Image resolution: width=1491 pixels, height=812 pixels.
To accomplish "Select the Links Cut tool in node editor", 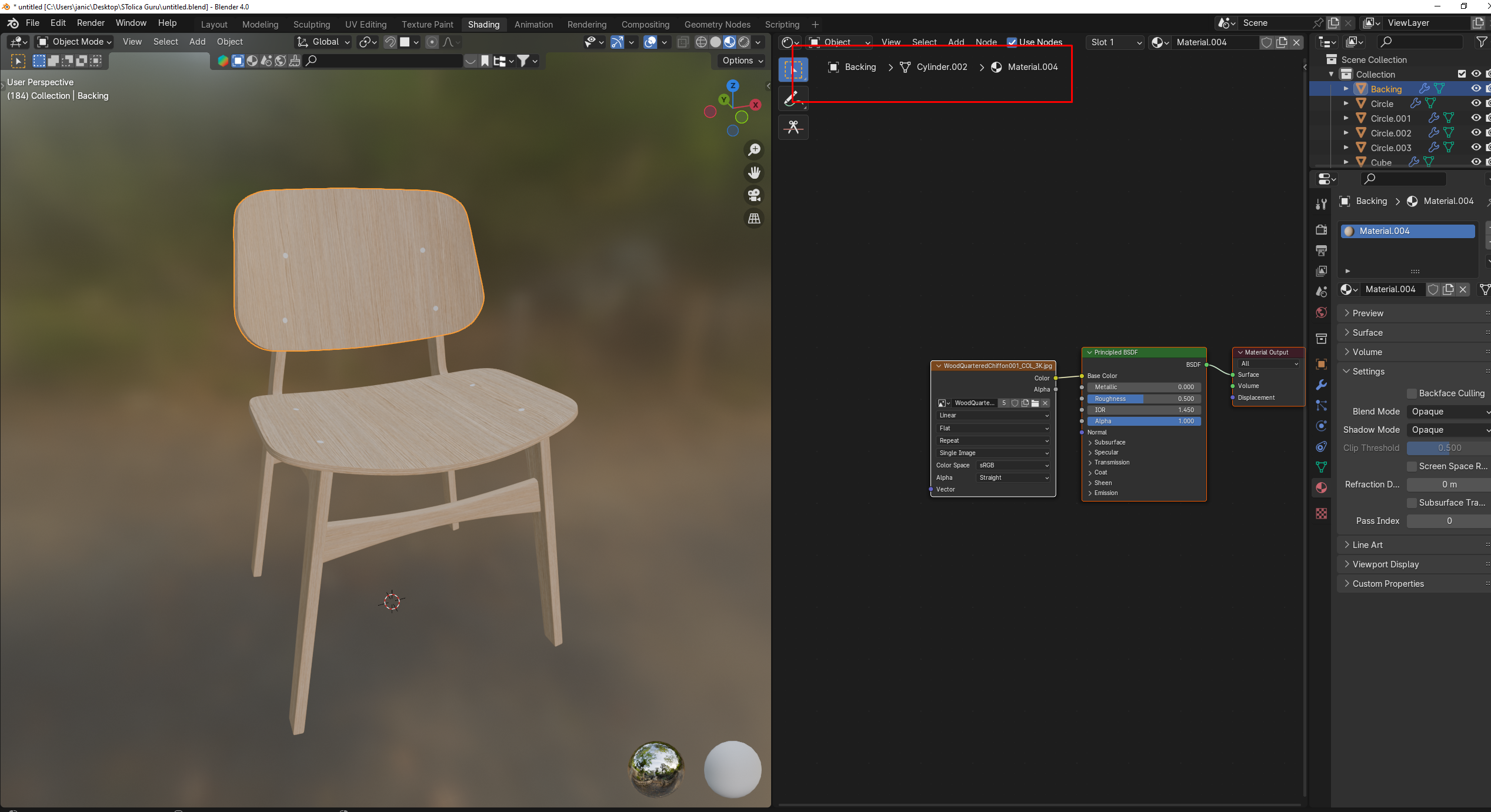I will click(x=793, y=127).
